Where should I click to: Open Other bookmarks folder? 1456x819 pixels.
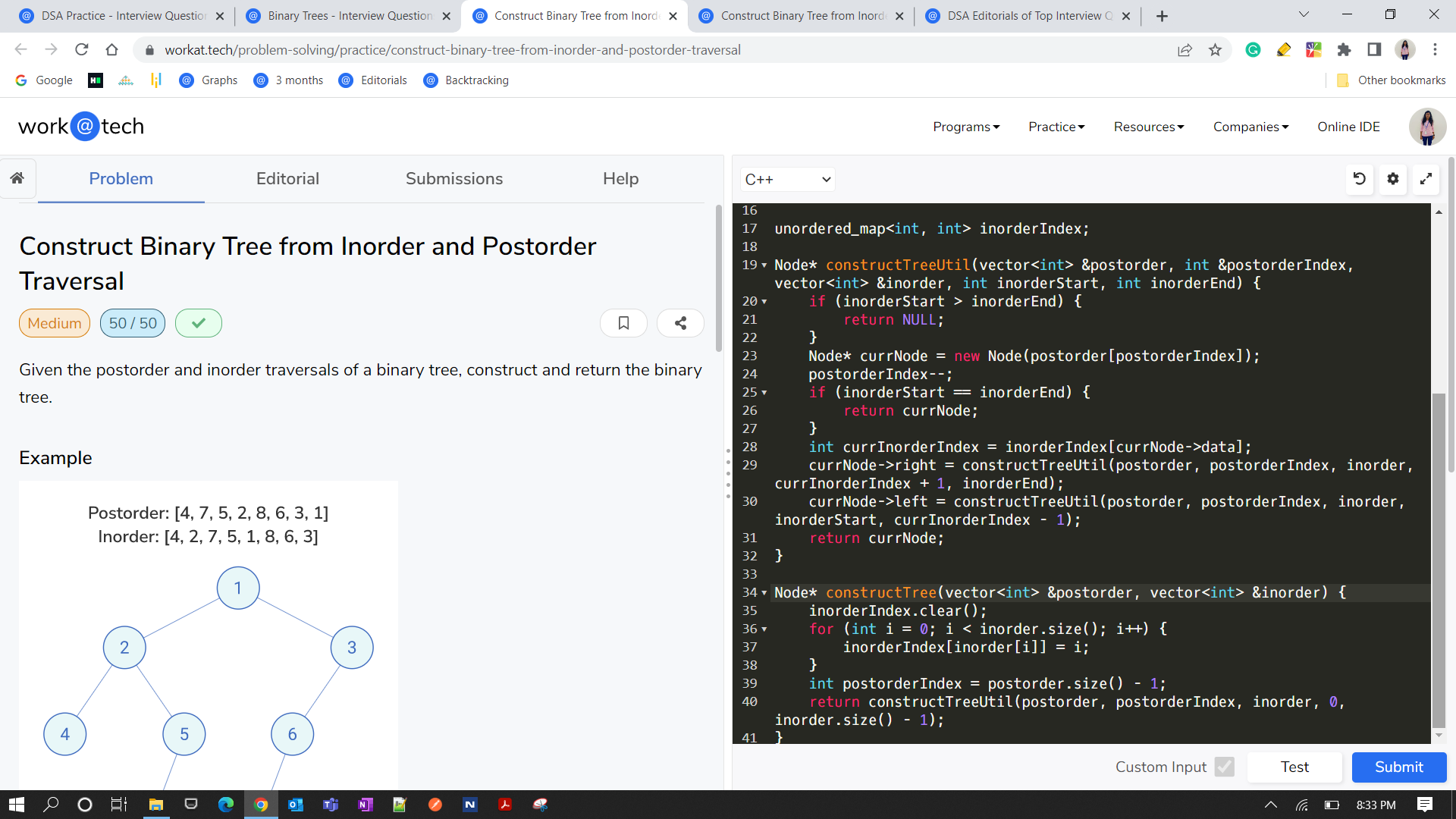(1391, 80)
